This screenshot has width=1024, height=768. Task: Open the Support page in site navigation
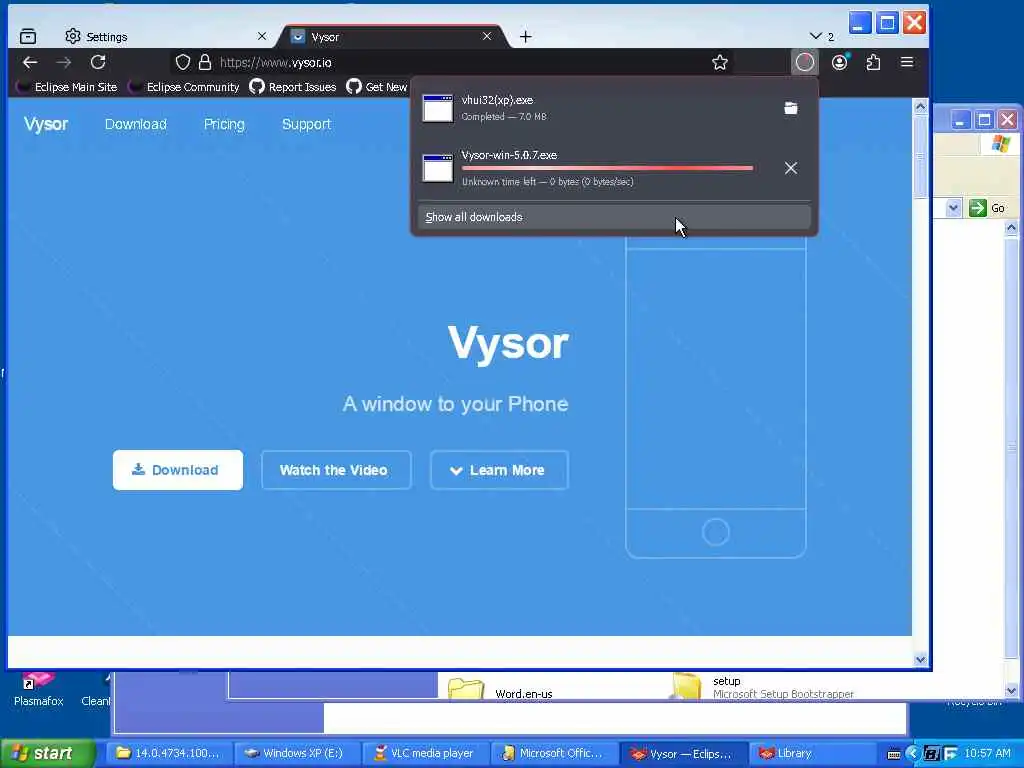click(306, 124)
